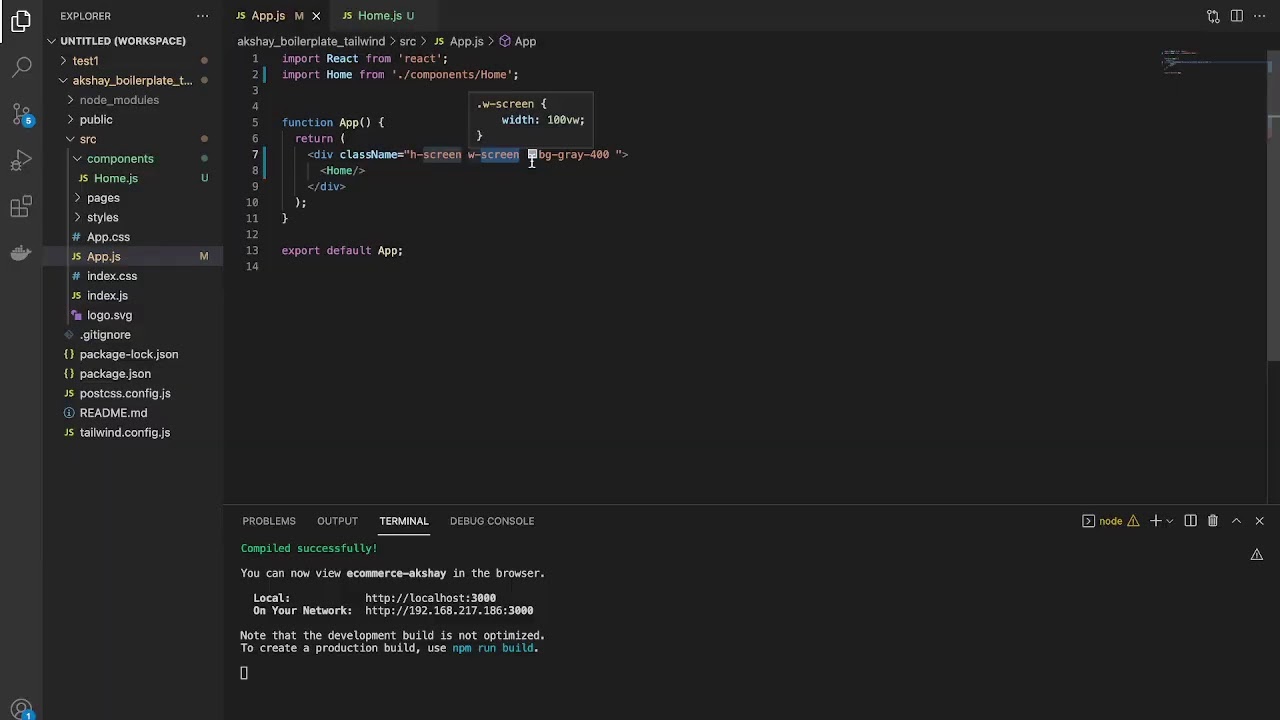Image resolution: width=1280 pixels, height=720 pixels.
Task: Maximize the panel with up chevron
Action: click(1236, 521)
